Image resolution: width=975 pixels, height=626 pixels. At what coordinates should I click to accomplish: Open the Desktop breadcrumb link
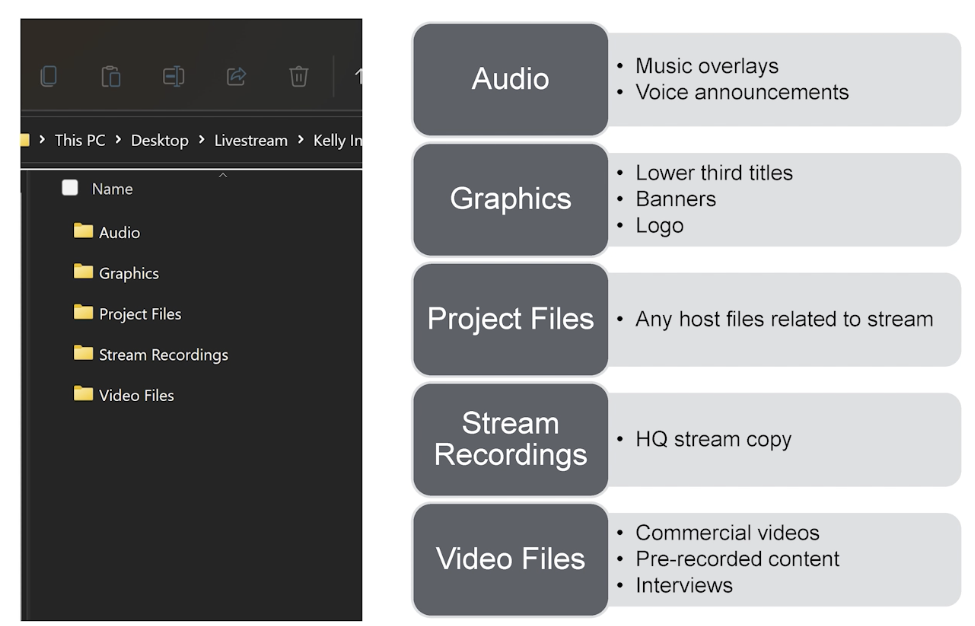(x=160, y=140)
